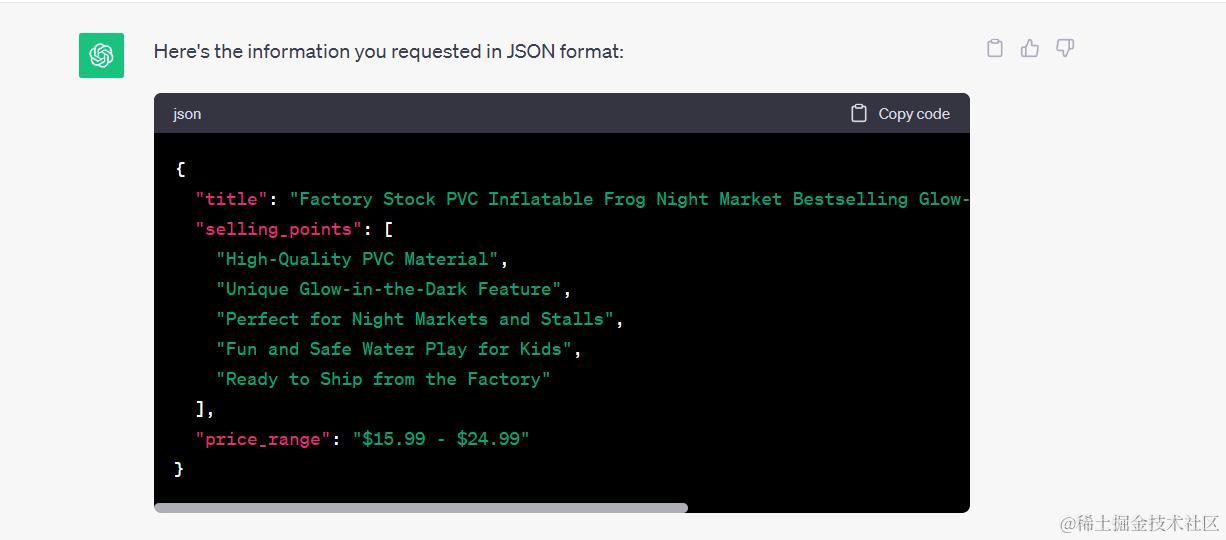Click the "$15.99 - $24.99" price value
This screenshot has width=1226, height=540.
tap(441, 439)
